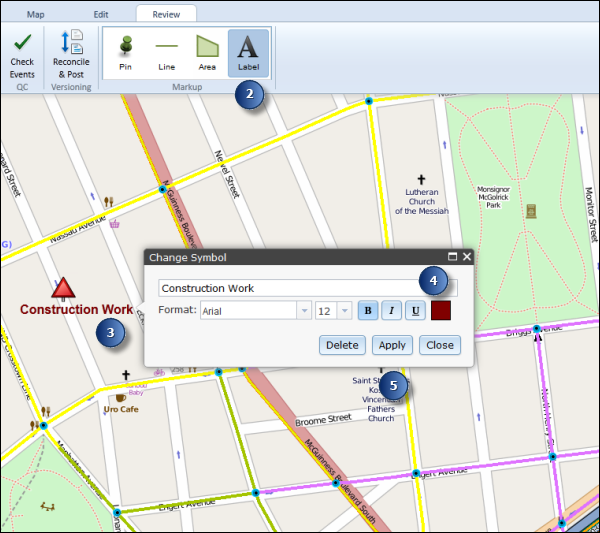Toggle bold text formatting
Viewport: 600px width, 533px height.
(368, 311)
